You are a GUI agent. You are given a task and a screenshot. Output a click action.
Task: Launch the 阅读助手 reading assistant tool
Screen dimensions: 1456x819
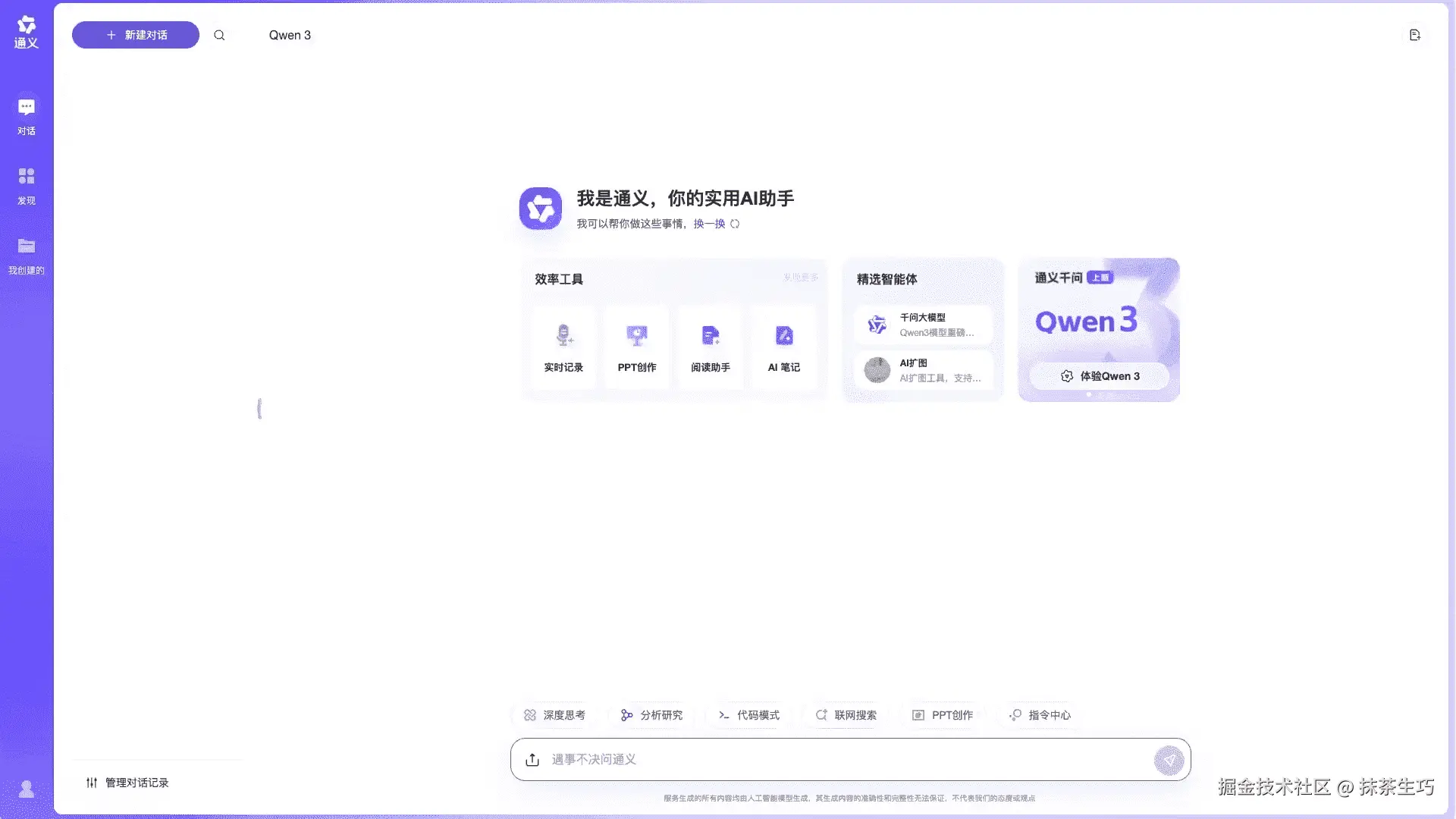coord(711,349)
